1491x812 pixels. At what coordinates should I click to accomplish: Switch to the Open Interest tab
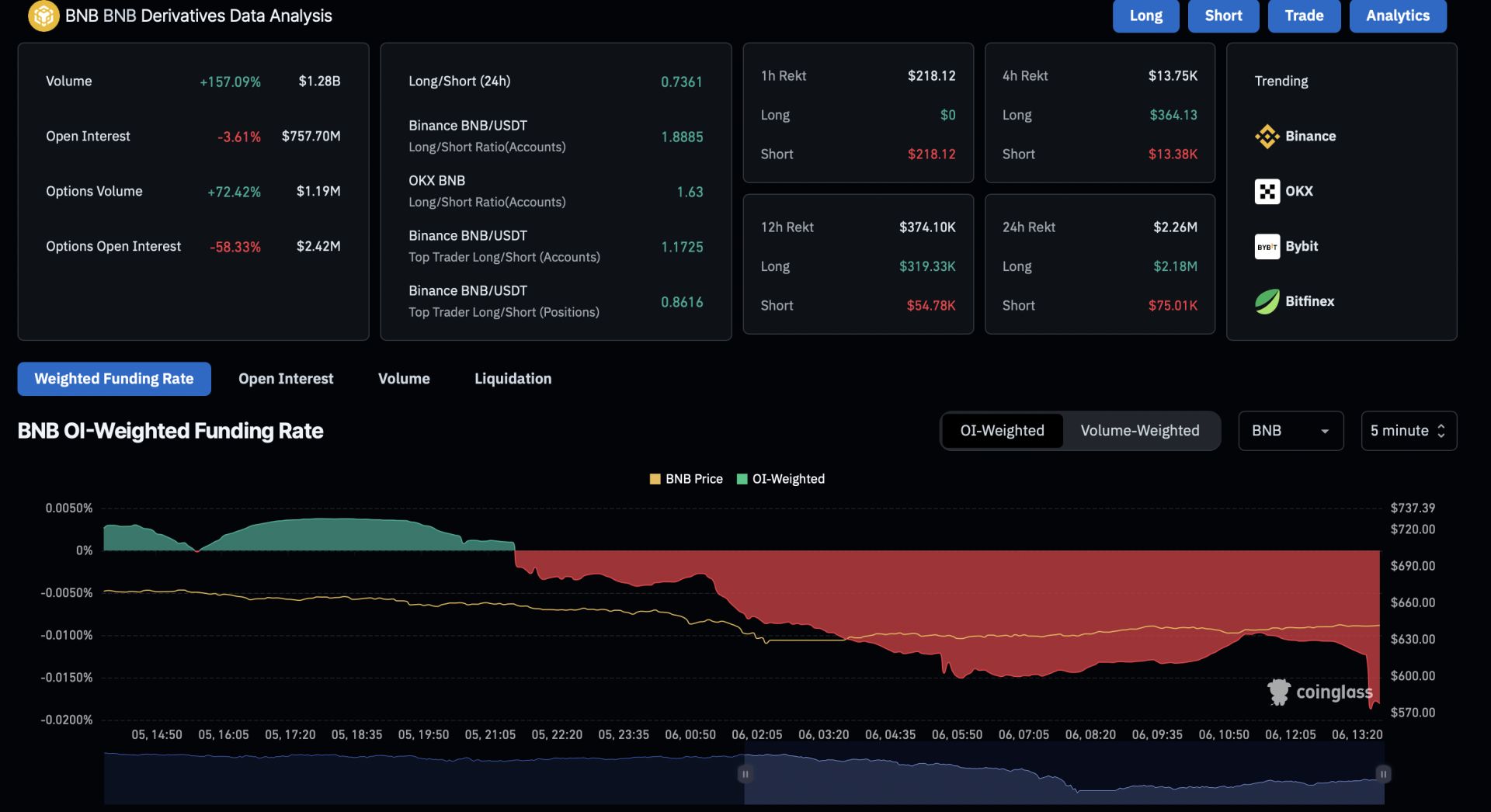coord(286,379)
